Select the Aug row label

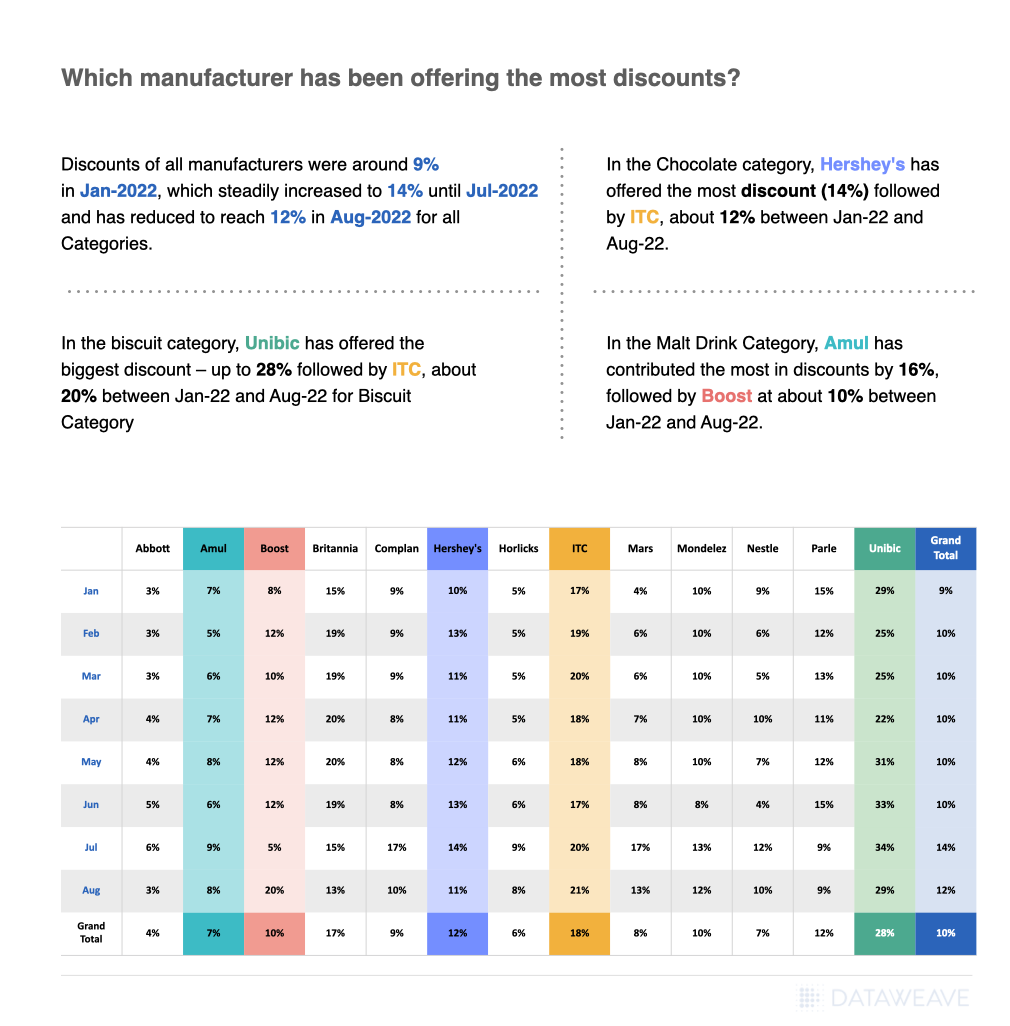(91, 890)
